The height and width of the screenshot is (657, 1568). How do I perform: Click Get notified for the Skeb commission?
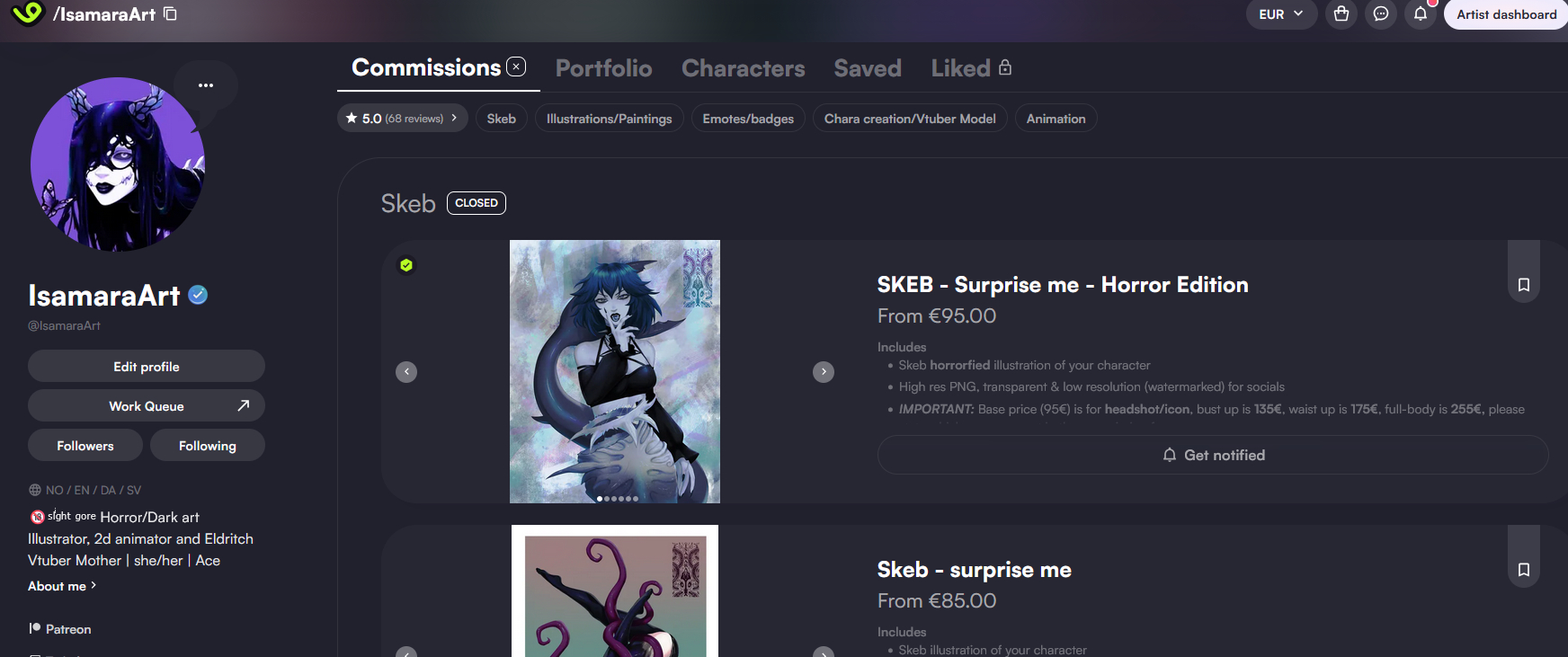point(1212,455)
